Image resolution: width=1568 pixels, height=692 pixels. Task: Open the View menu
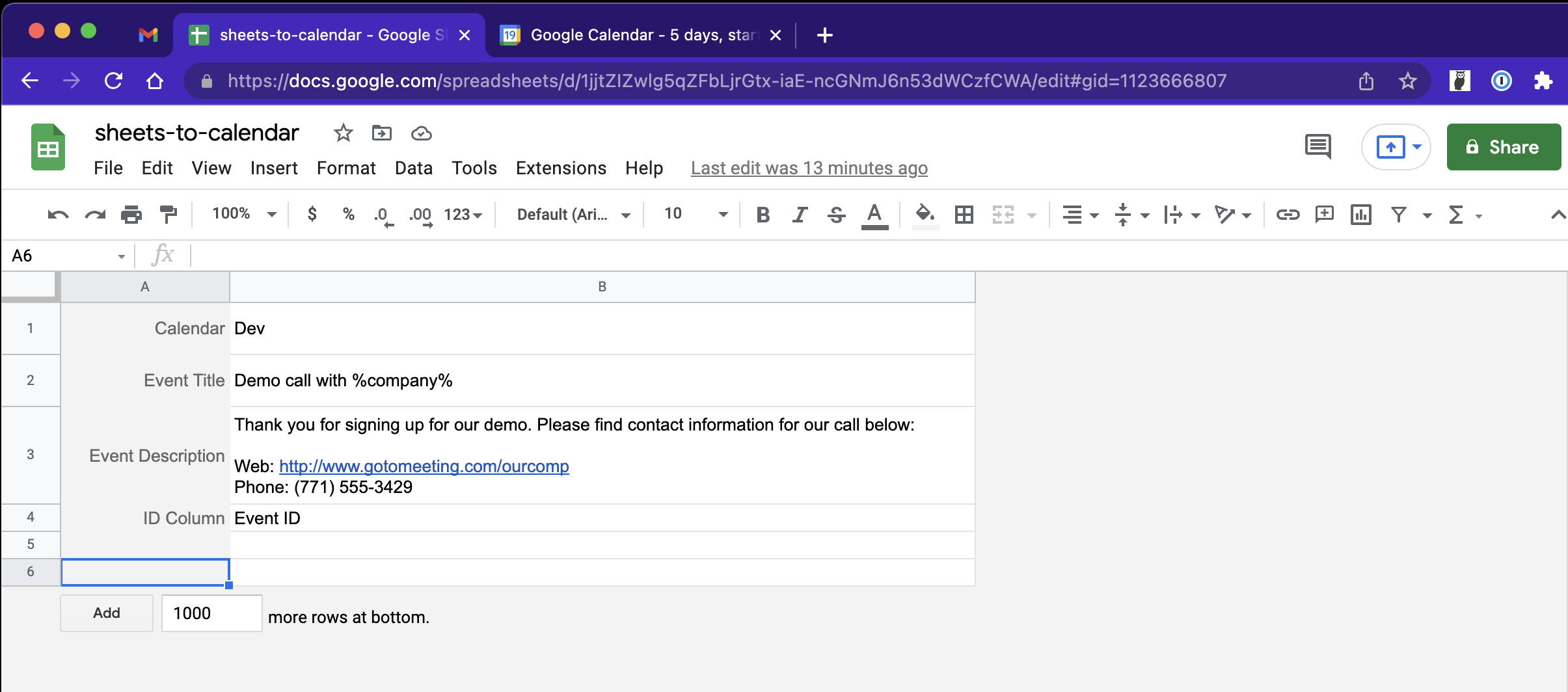(211, 168)
